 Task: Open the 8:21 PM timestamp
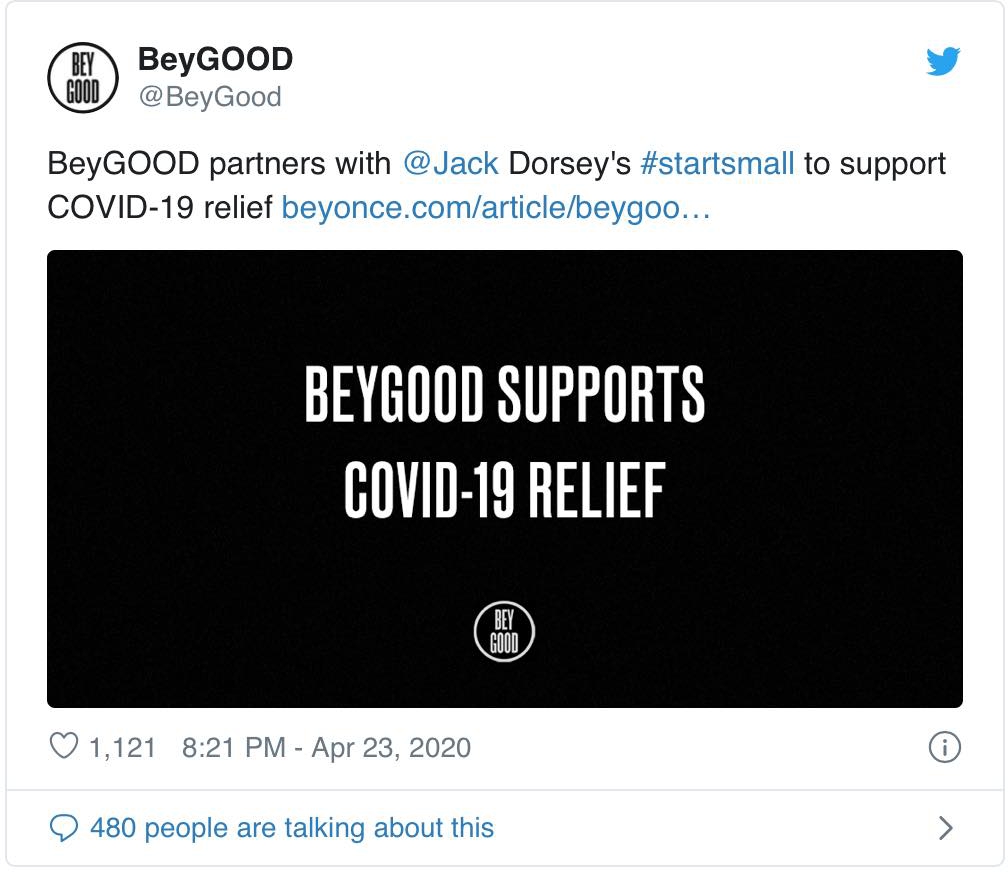(x=233, y=748)
